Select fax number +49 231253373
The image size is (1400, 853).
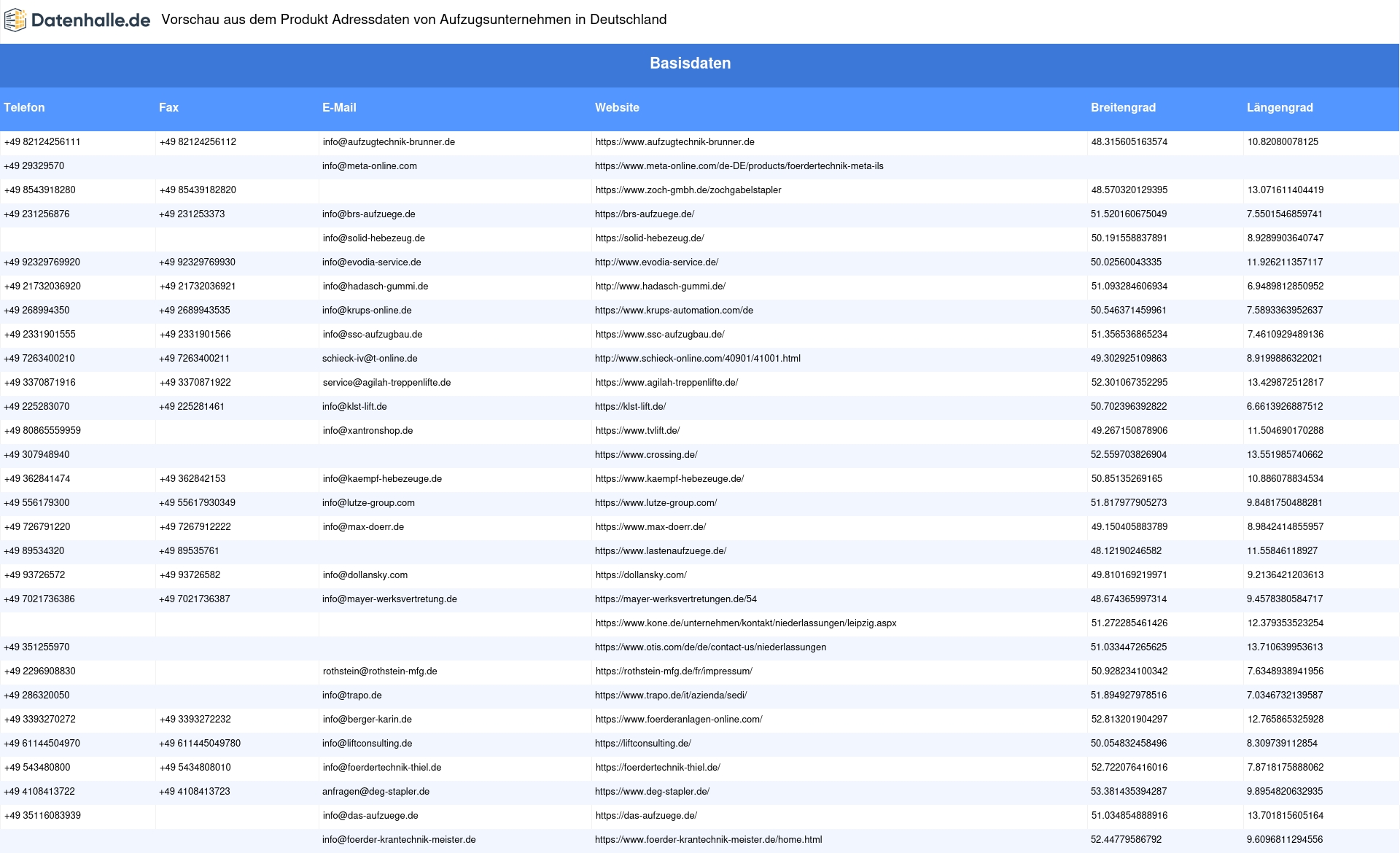(x=192, y=214)
